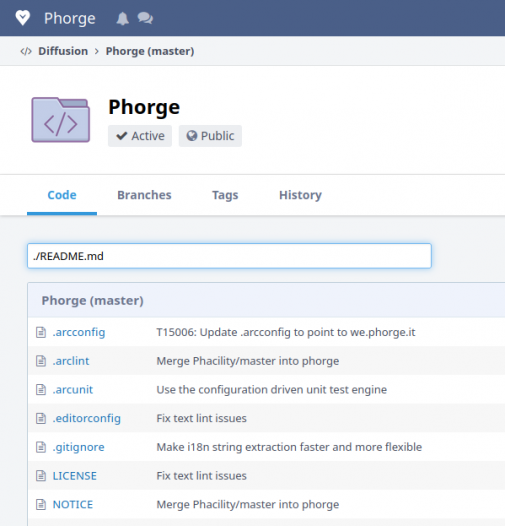Image resolution: width=505 pixels, height=526 pixels.
Task: Open the .arclint file link
Action: click(x=71, y=361)
